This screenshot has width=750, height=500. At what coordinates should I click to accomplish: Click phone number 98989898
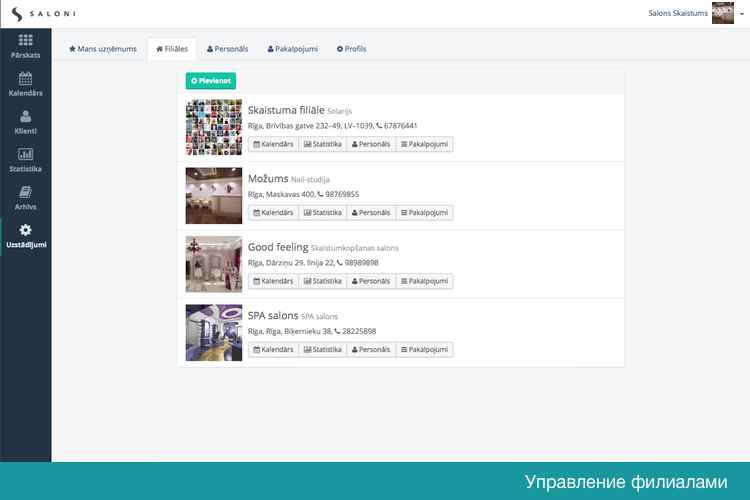(x=361, y=263)
